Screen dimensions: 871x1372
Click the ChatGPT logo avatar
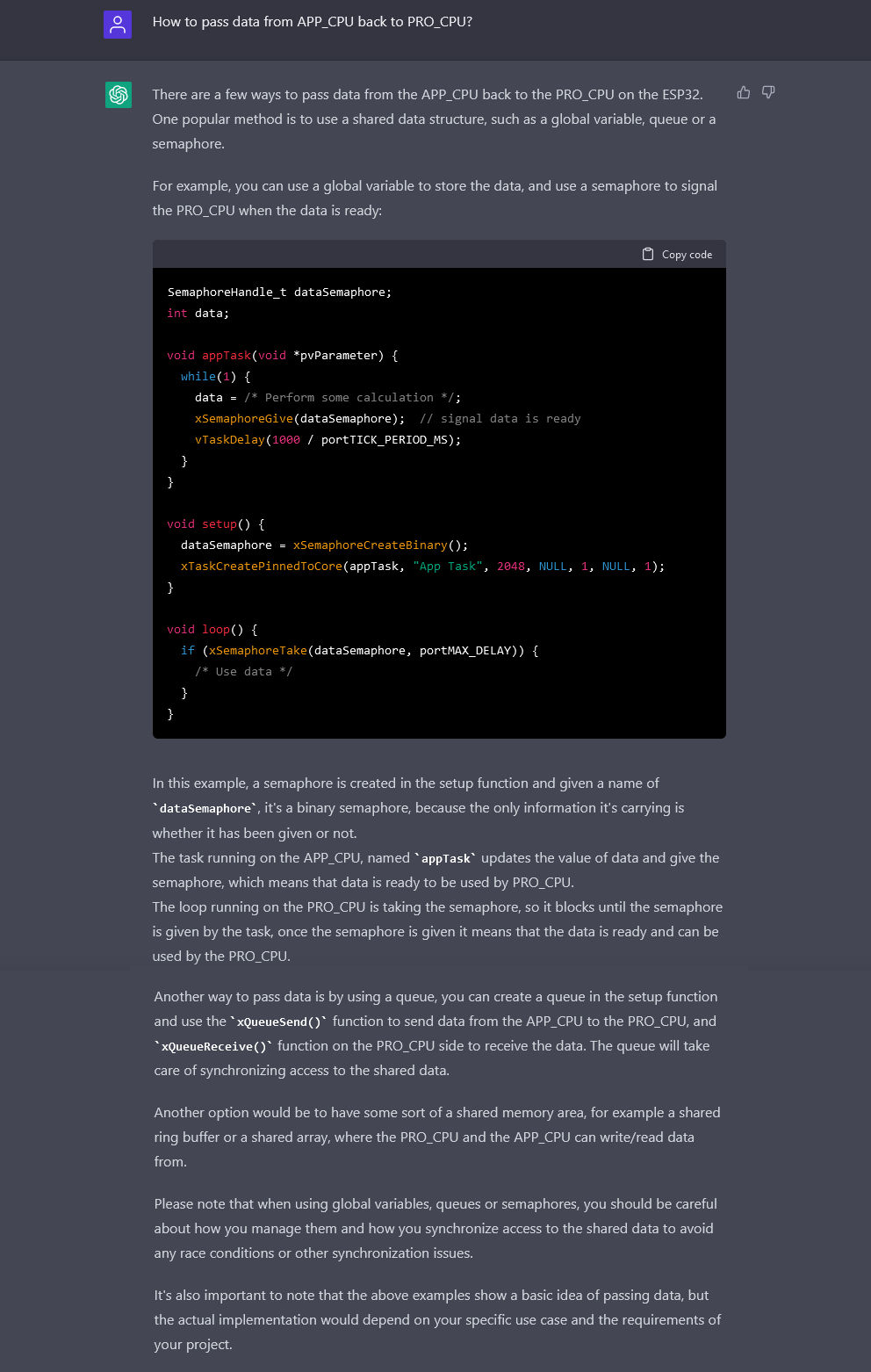pos(119,95)
